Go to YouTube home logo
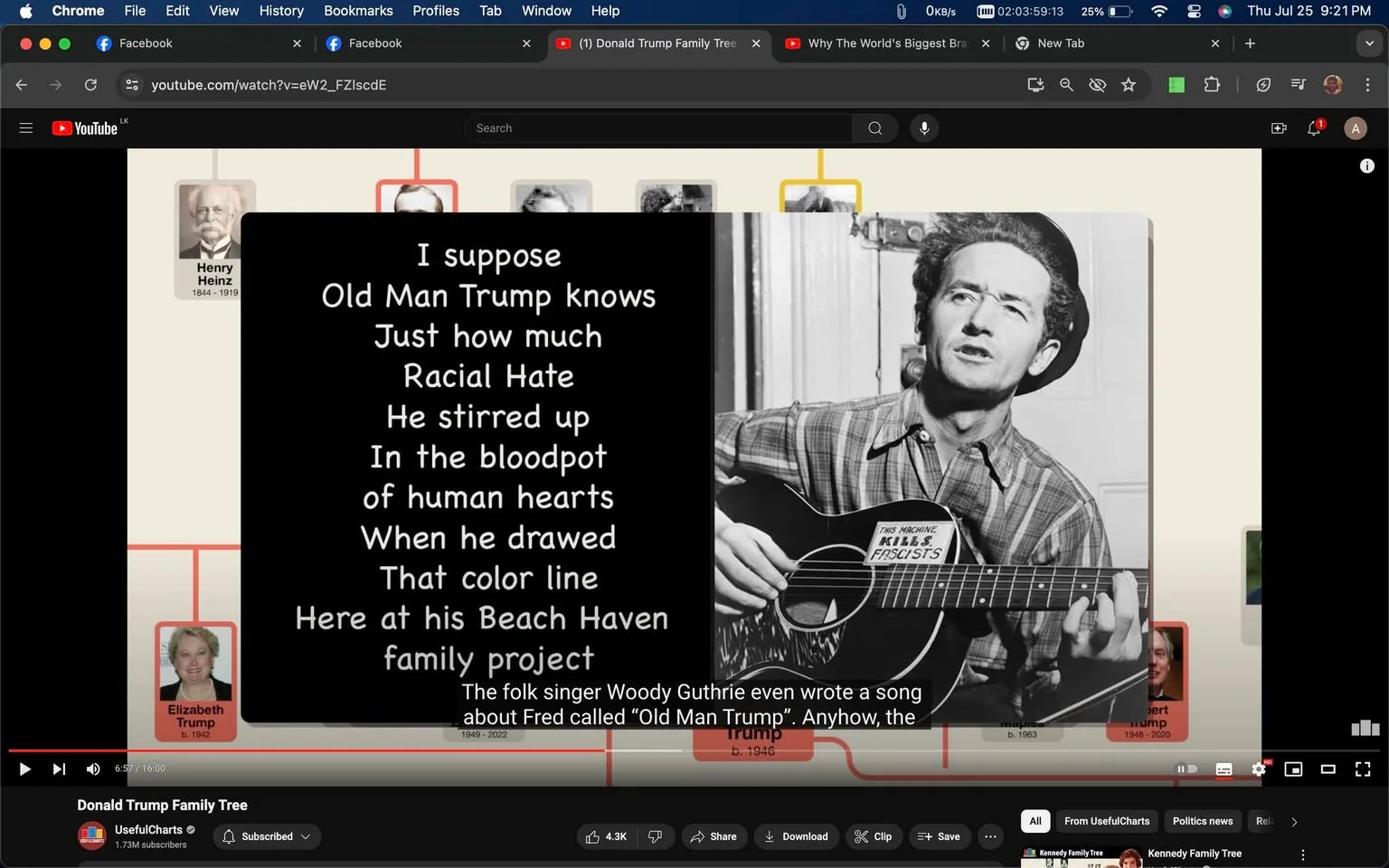 coord(85,128)
